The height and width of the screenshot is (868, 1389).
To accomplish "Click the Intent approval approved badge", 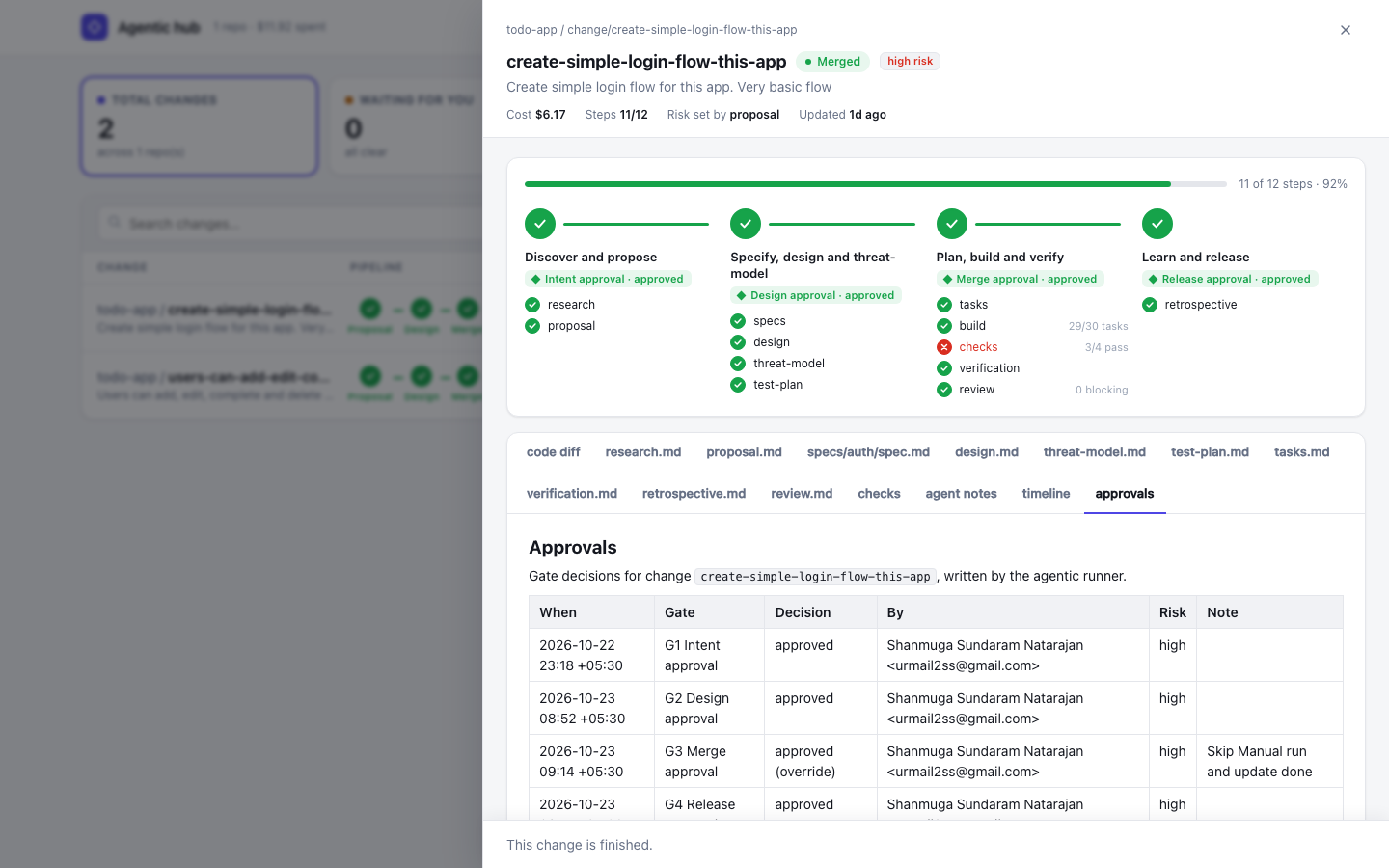I will point(608,279).
